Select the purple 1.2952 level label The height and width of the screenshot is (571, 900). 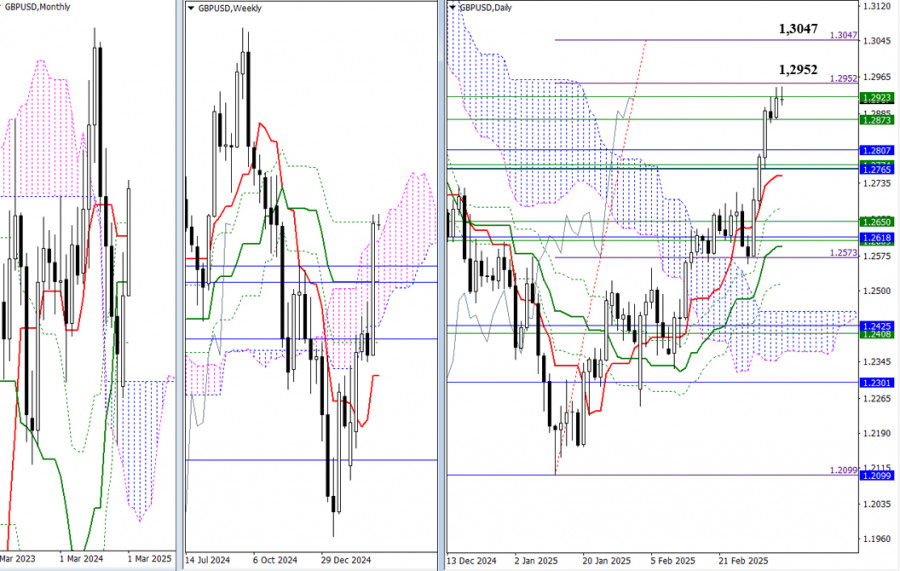point(844,79)
